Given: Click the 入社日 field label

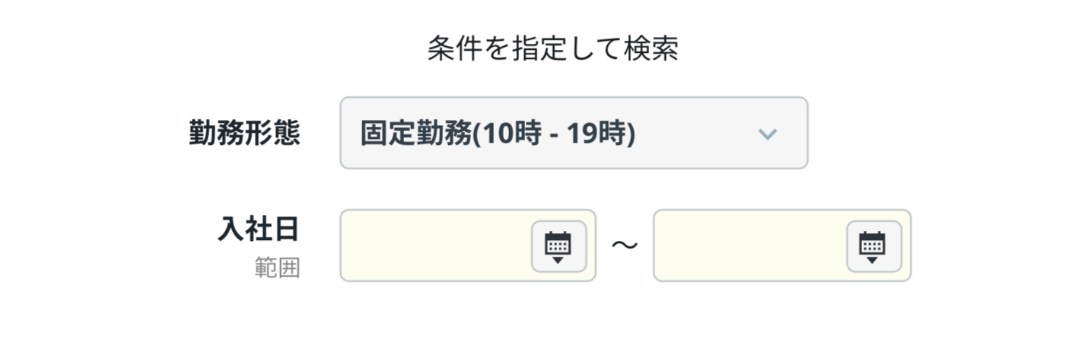Looking at the screenshot, I should [x=259, y=229].
